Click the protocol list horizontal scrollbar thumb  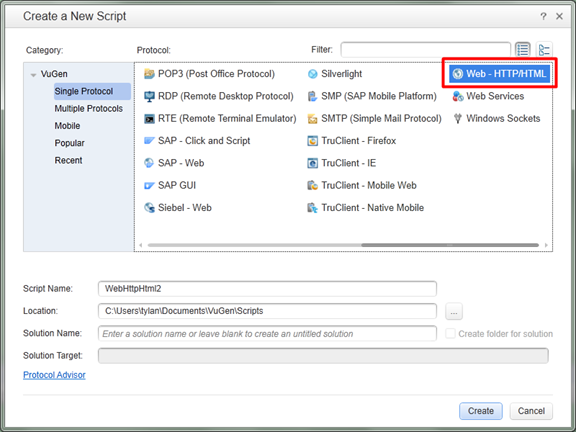pyautogui.click(x=450, y=245)
